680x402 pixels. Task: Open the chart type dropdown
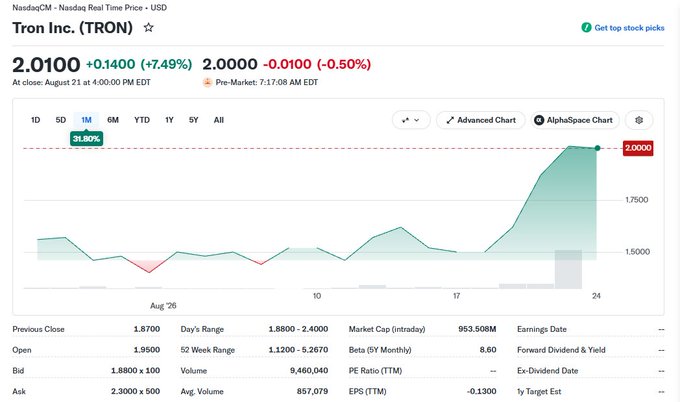411,120
